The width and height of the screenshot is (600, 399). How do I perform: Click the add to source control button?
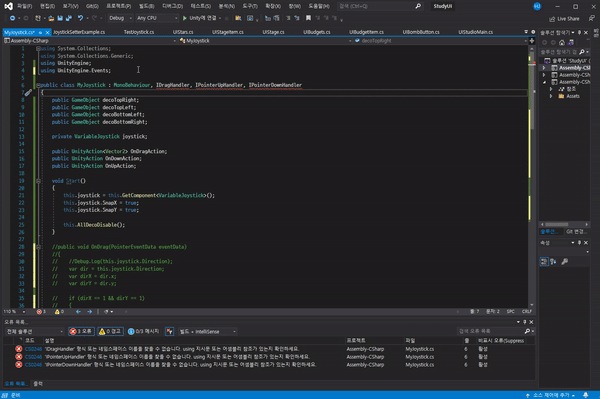tap(551, 395)
